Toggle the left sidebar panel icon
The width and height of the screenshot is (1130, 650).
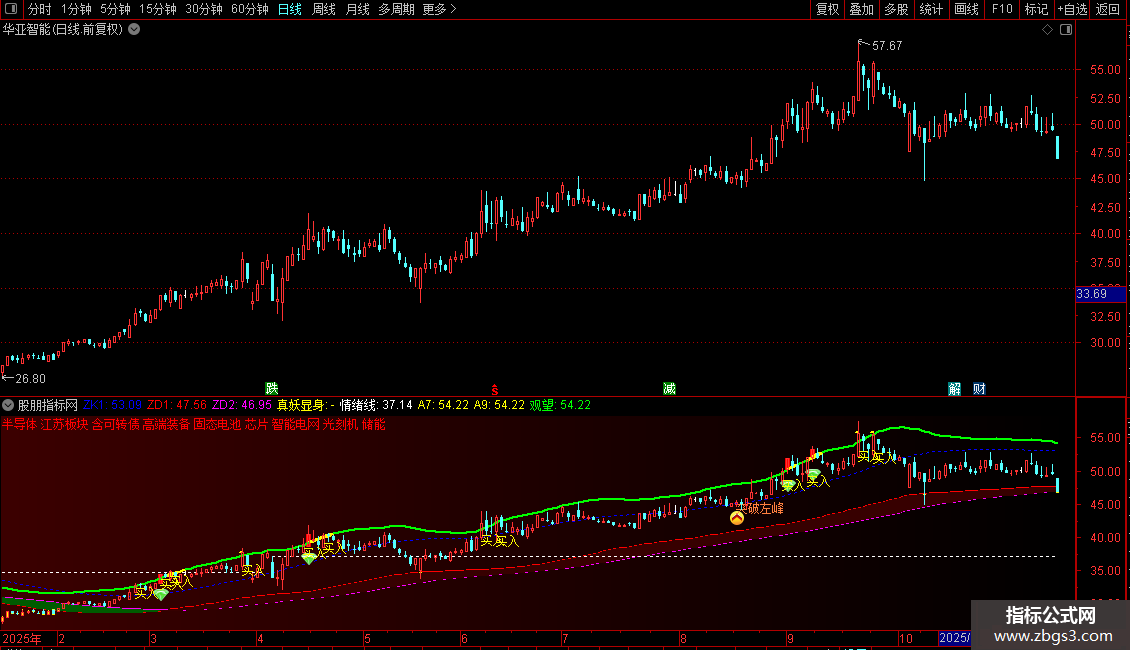coord(11,9)
